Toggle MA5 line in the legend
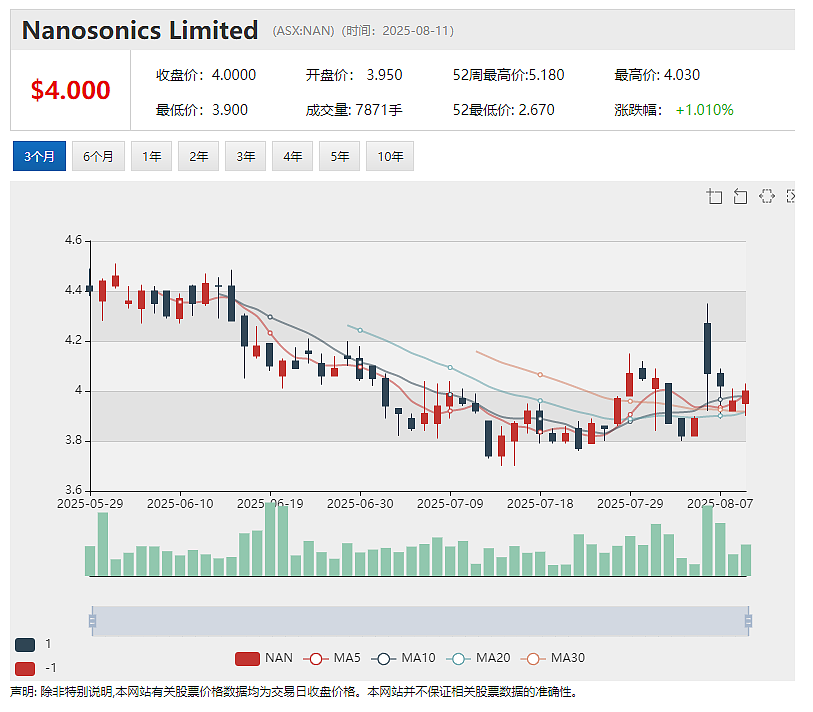813x712 pixels. pyautogui.click(x=332, y=658)
